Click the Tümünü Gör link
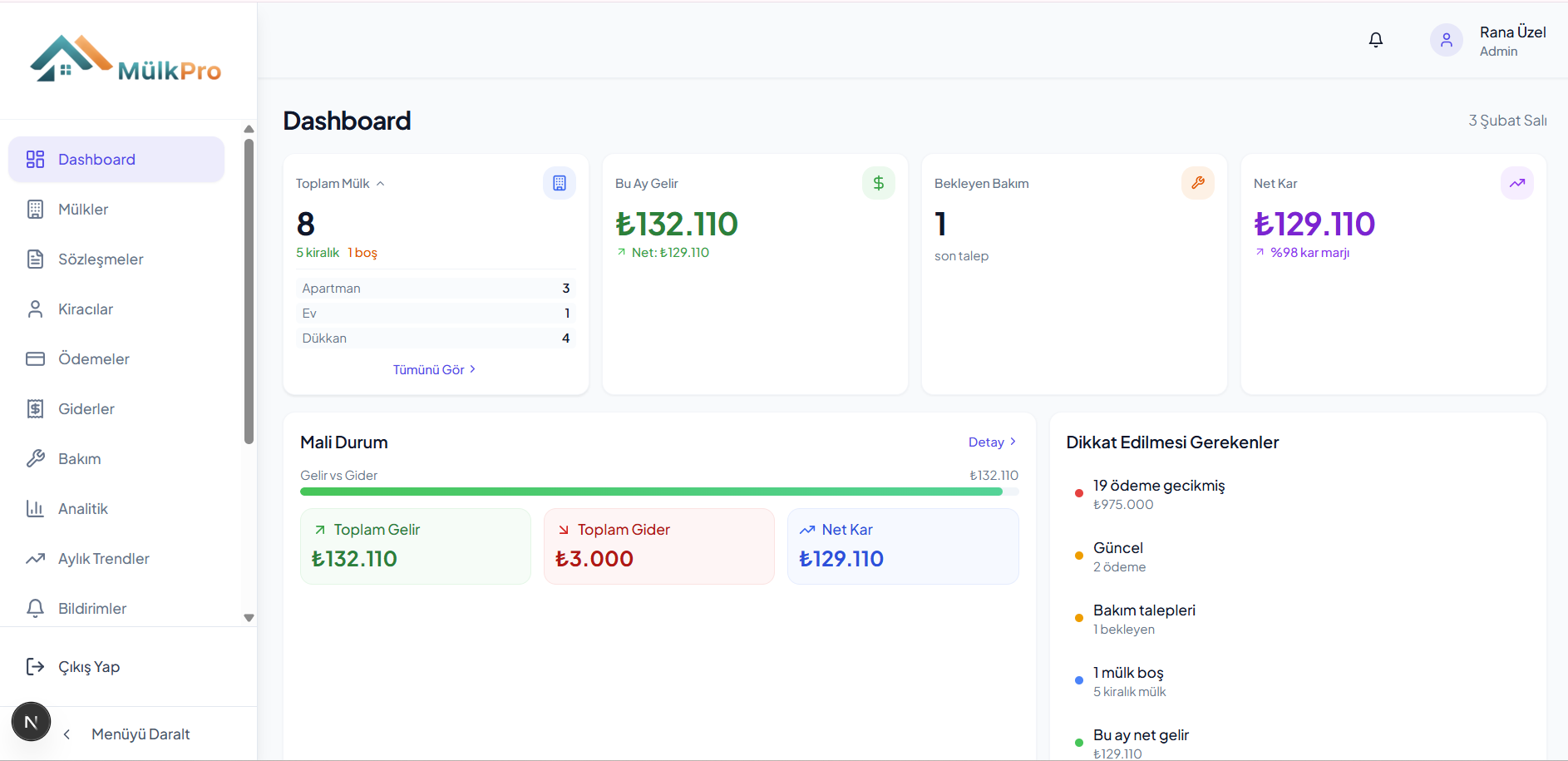 (434, 370)
